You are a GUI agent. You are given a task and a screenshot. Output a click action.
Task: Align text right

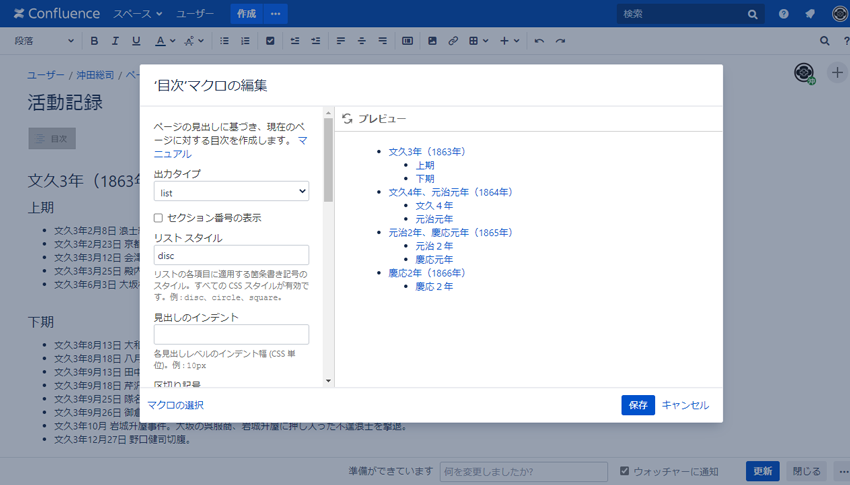coord(383,41)
